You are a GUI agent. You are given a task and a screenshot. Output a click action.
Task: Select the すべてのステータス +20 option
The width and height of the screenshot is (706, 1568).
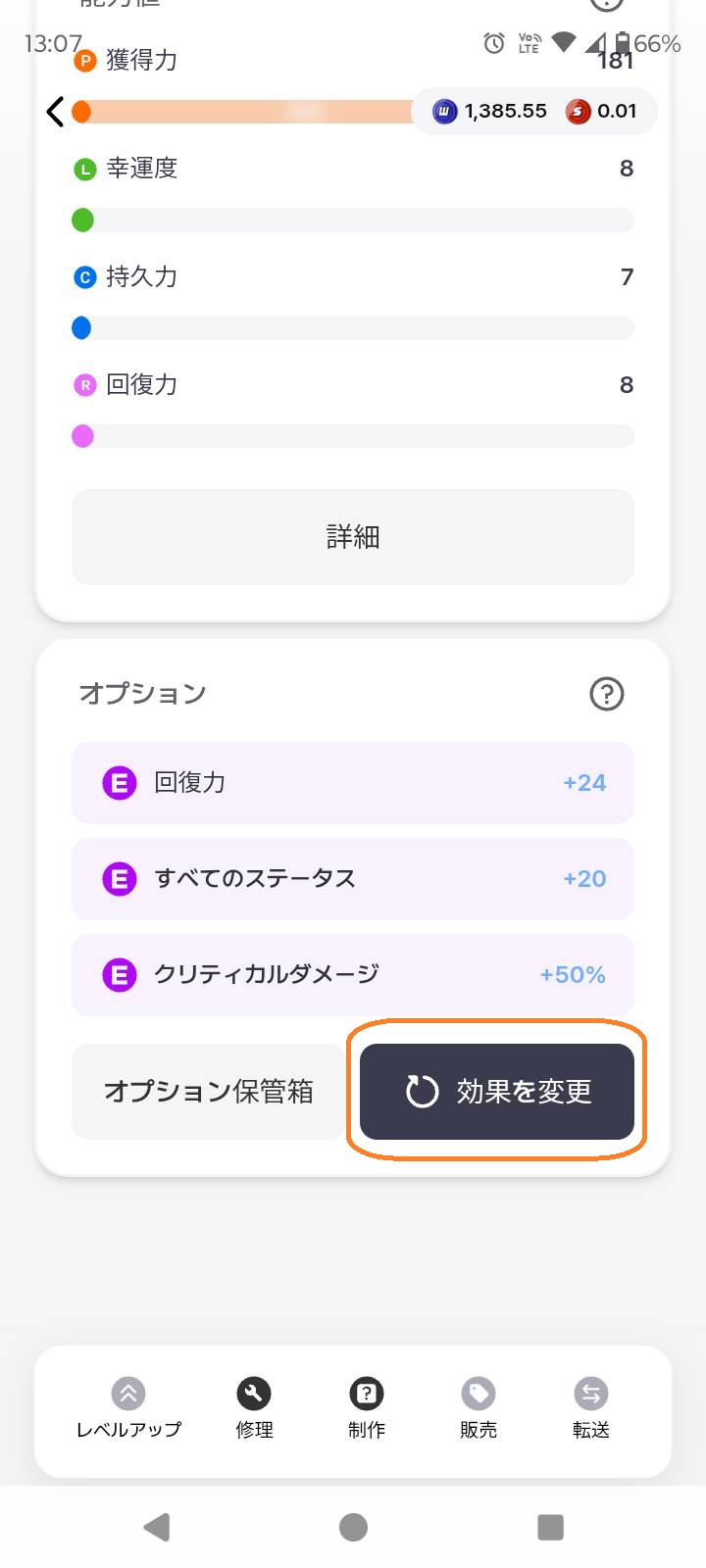(353, 879)
